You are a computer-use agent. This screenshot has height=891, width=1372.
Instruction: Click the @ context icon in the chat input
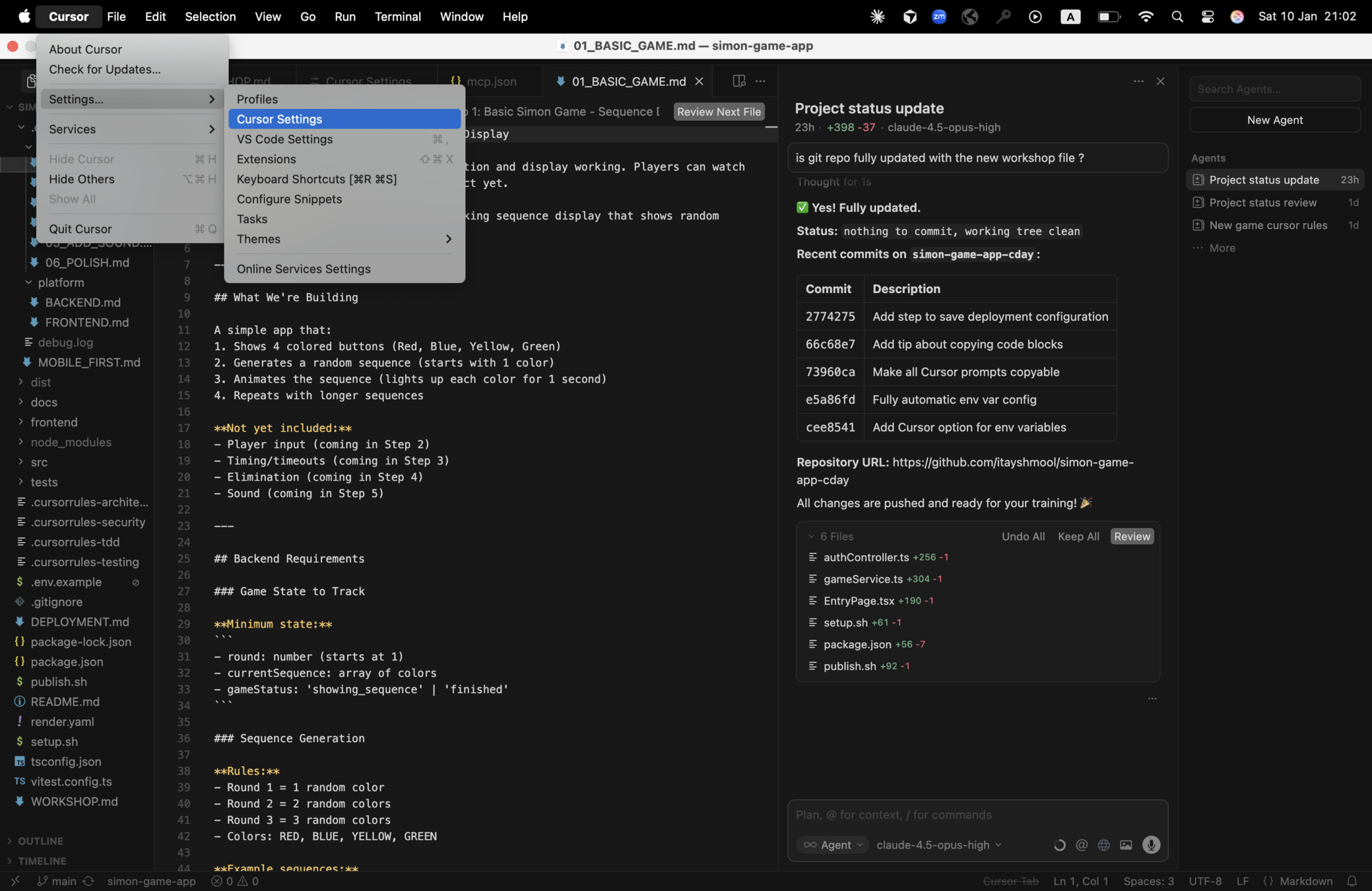1082,845
